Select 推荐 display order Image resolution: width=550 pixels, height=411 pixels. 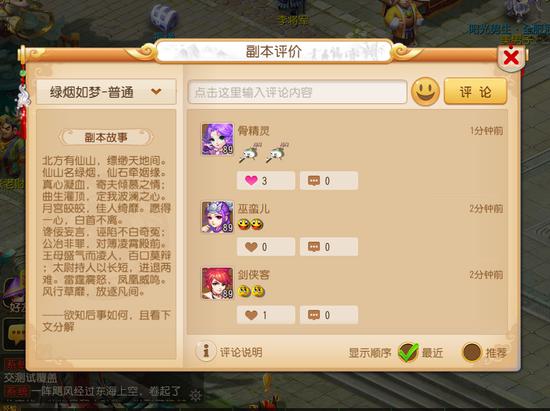(x=471, y=352)
